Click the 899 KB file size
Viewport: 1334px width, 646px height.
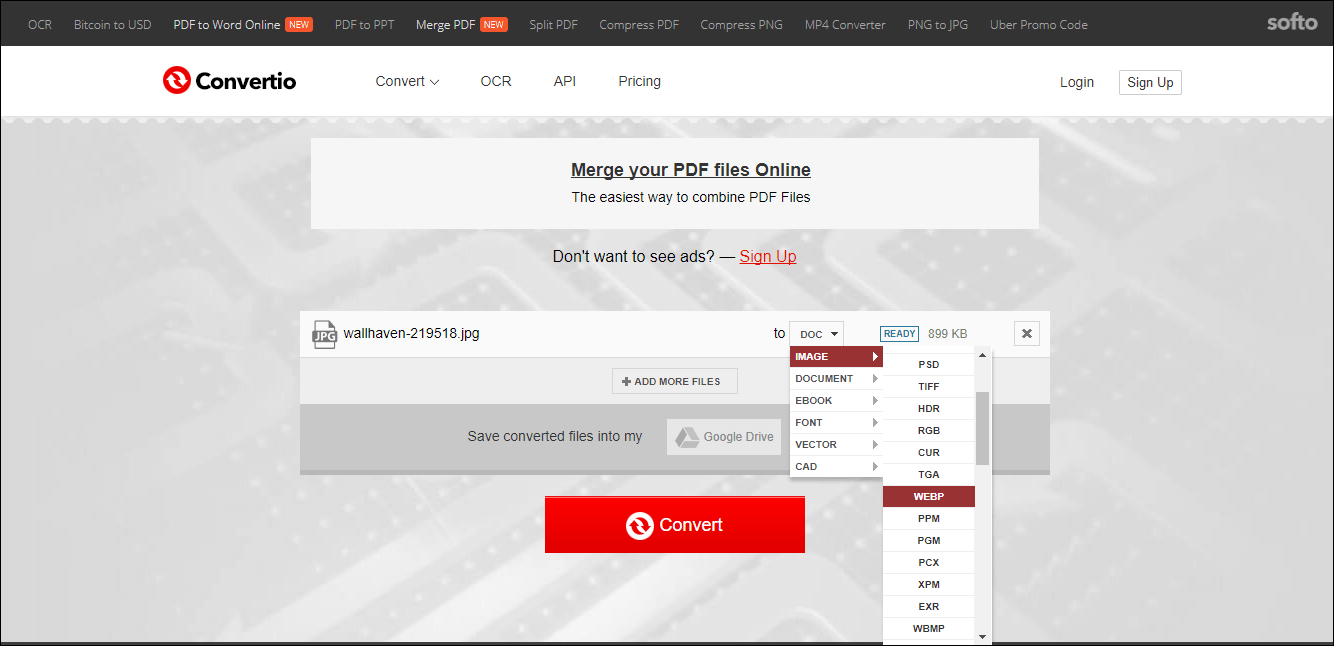(x=947, y=334)
